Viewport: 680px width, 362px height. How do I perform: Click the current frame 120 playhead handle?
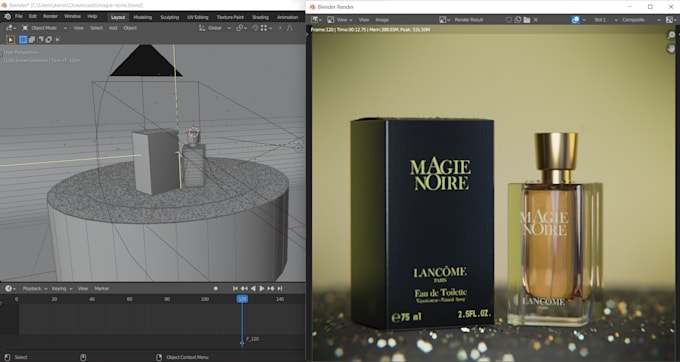[242, 299]
